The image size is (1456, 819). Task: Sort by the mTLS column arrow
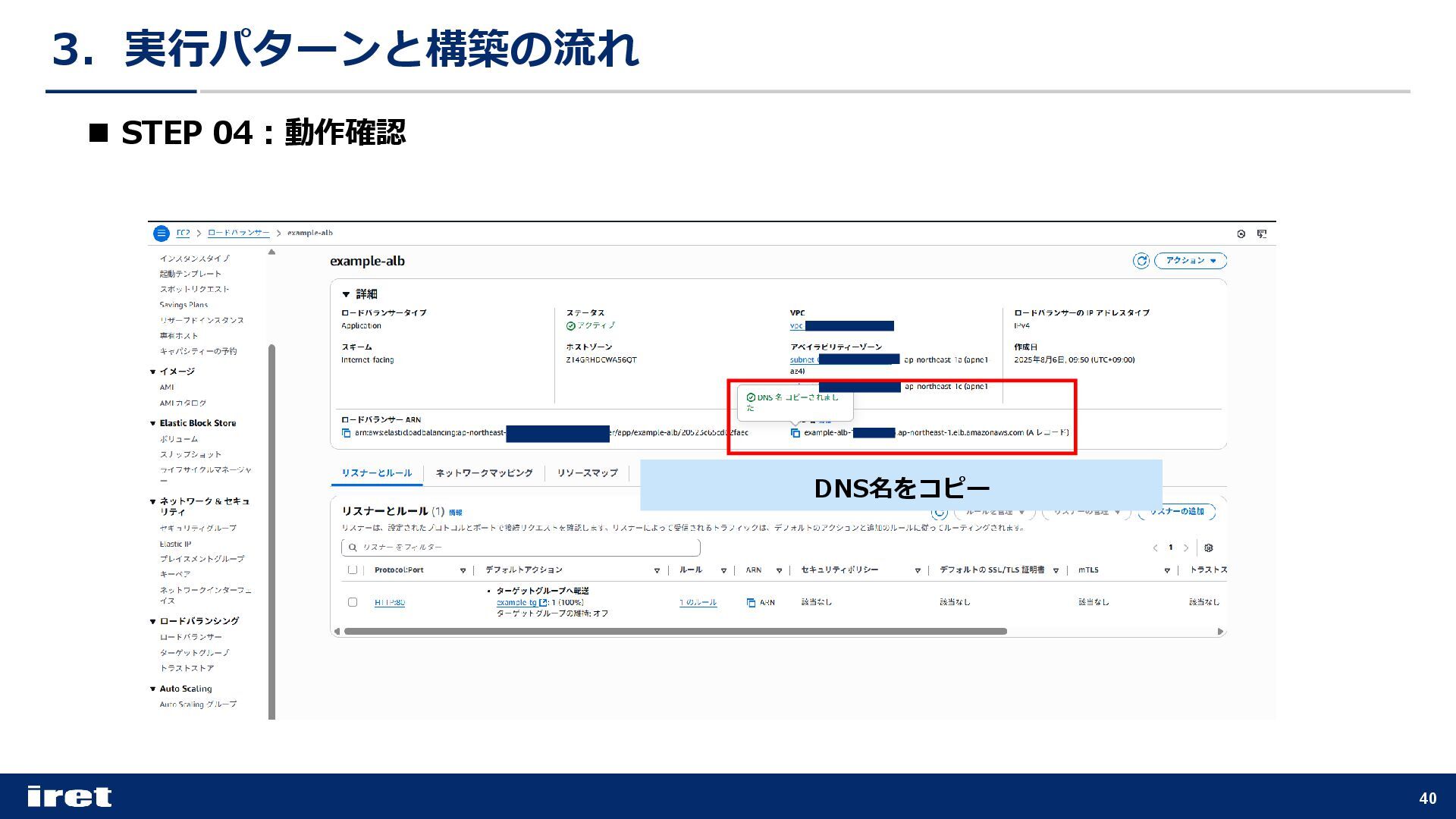point(1167,570)
